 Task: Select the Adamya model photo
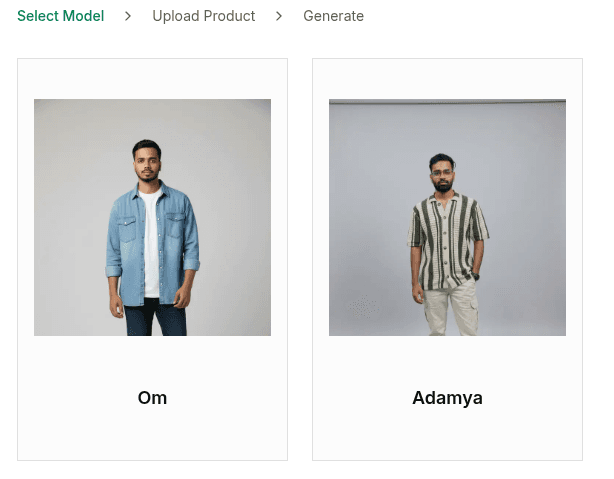[x=447, y=217]
